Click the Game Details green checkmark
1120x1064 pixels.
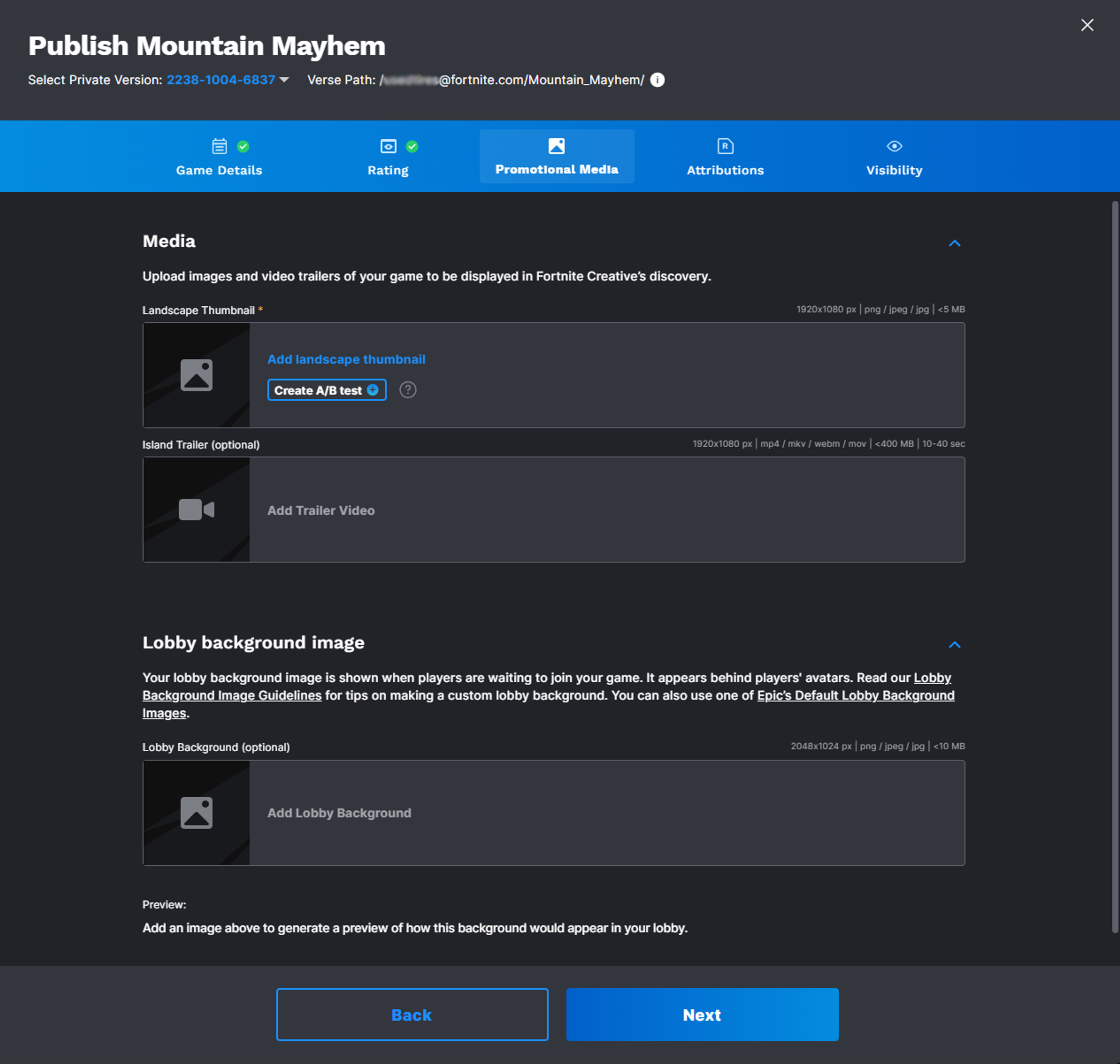pyautogui.click(x=243, y=146)
